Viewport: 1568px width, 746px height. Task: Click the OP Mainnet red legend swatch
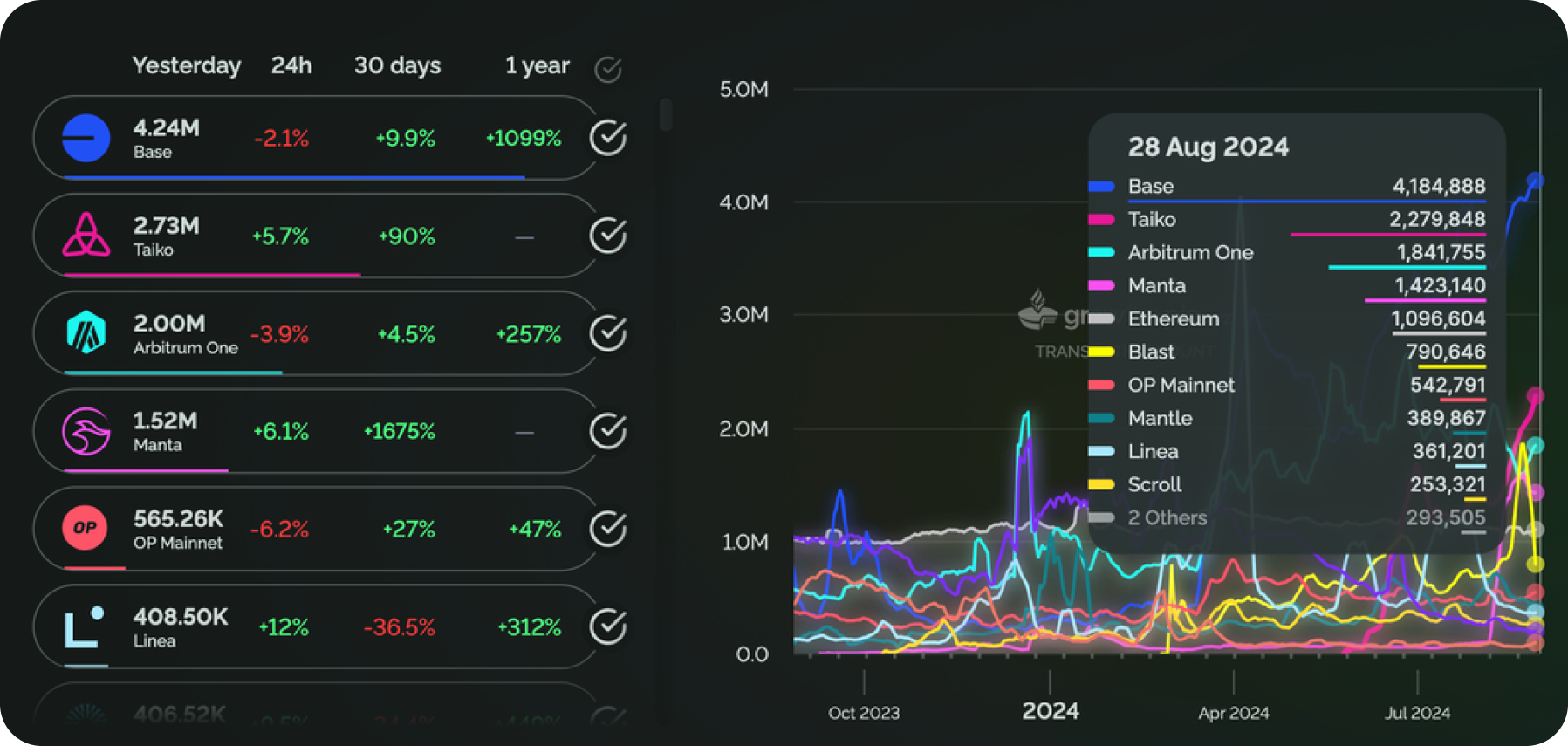coord(1101,385)
